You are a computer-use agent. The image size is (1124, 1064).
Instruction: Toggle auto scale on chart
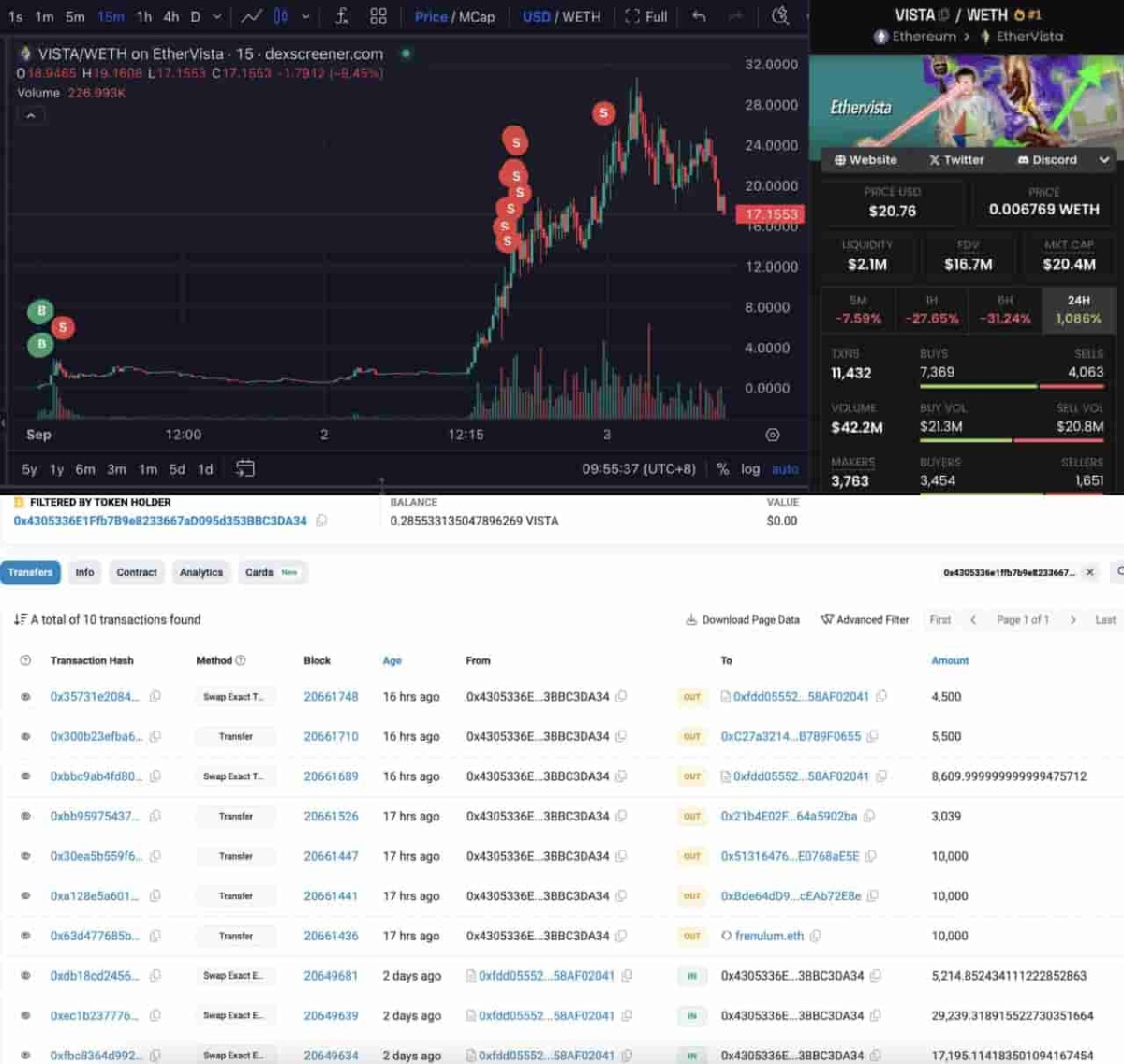coord(785,469)
